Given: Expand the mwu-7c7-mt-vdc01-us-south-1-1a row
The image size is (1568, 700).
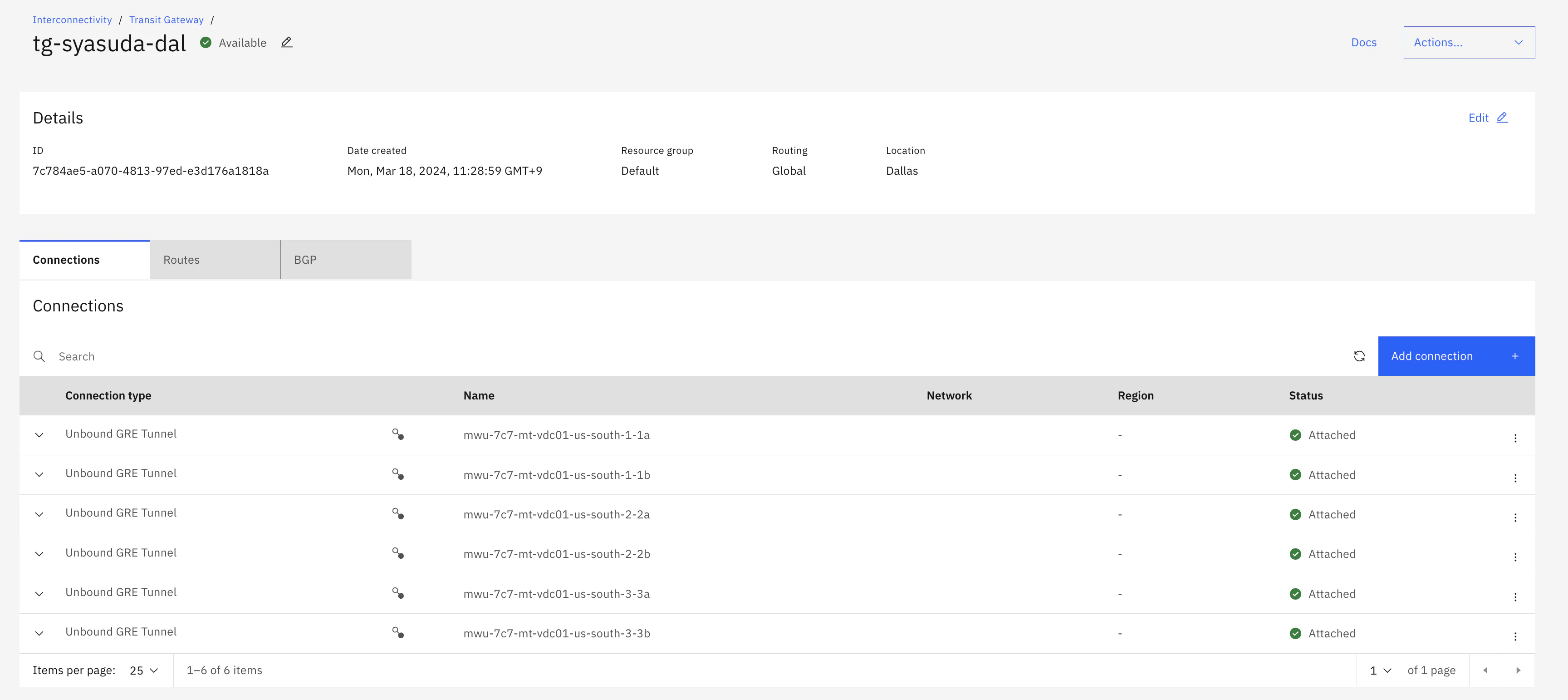Looking at the screenshot, I should (x=39, y=435).
